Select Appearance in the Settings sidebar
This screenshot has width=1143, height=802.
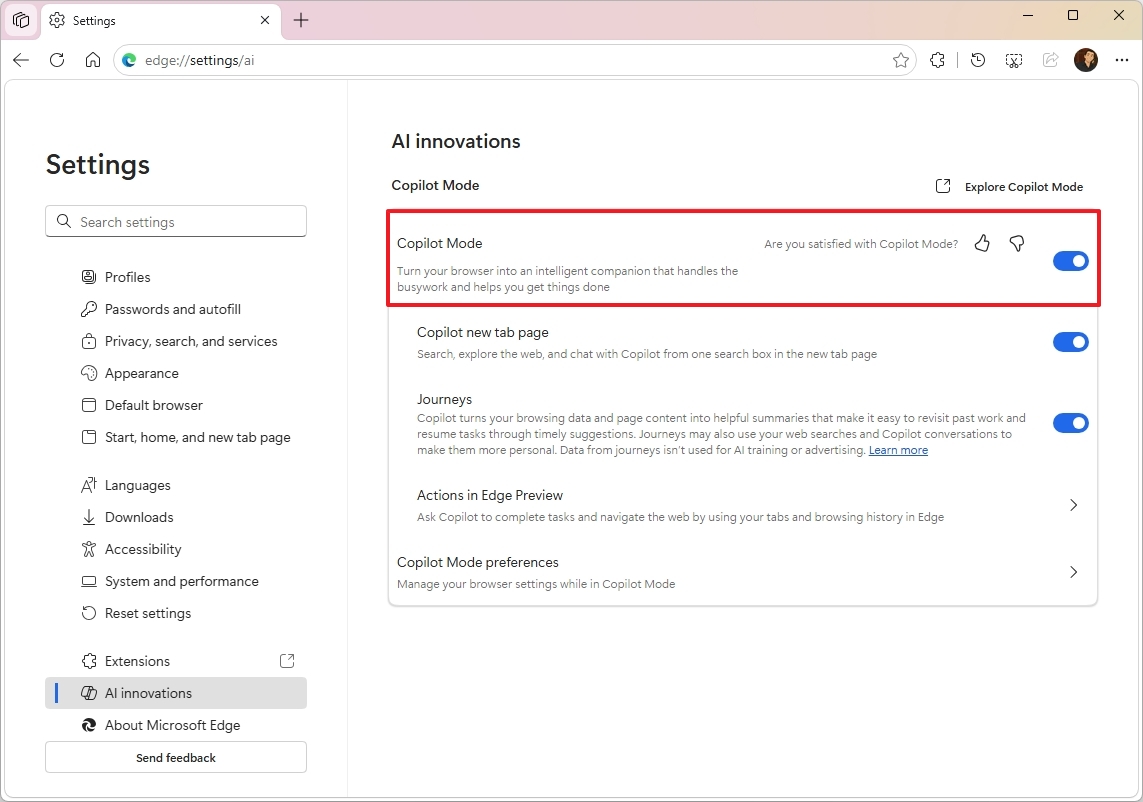tap(141, 373)
